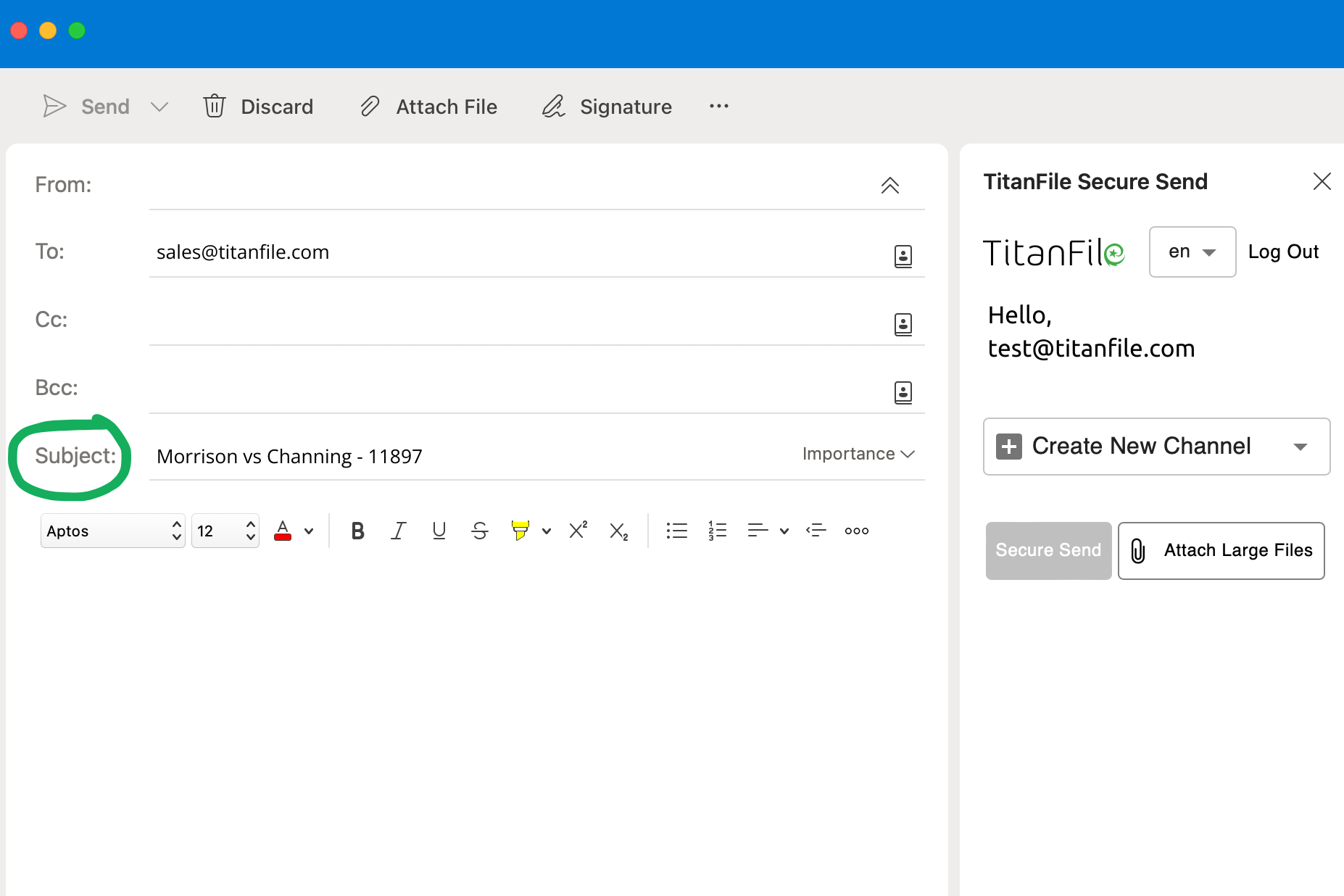Viewport: 1344px width, 896px height.
Task: Click the plus icon in Create New Channel
Action: 1009,447
